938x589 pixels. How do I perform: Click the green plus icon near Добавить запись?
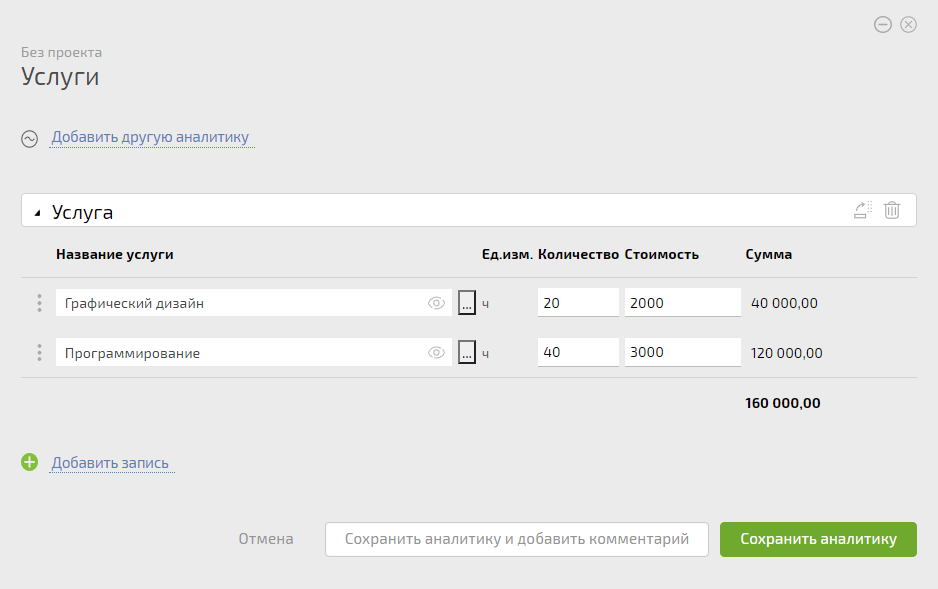(29, 462)
